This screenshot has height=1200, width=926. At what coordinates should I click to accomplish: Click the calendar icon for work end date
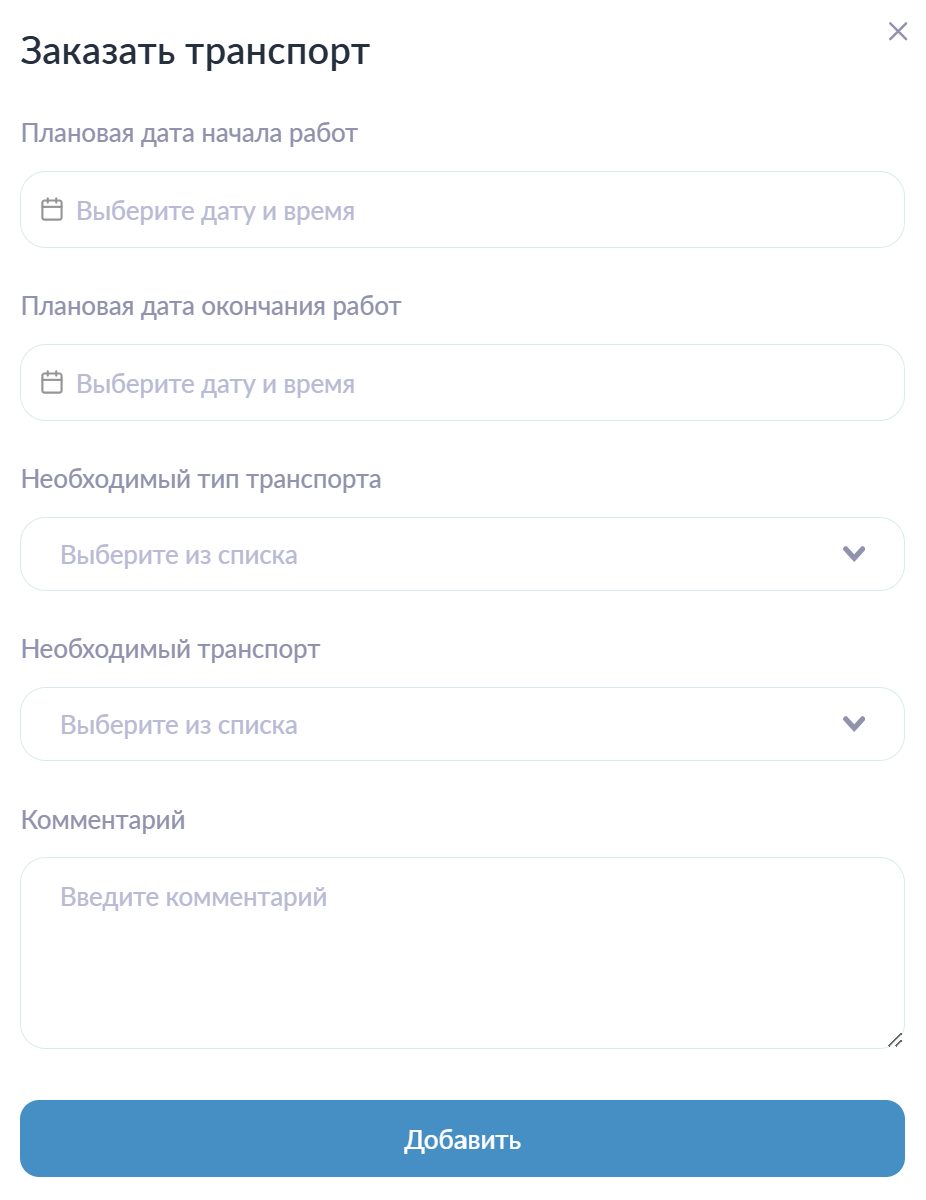pyautogui.click(x=52, y=382)
